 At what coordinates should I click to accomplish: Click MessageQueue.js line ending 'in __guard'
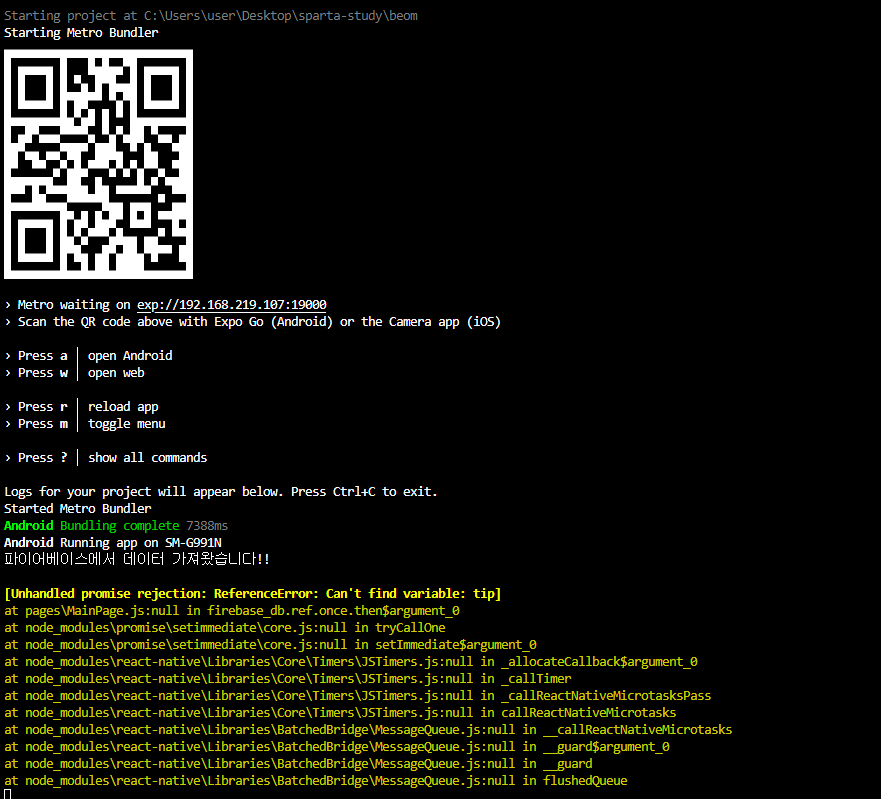click(298, 764)
